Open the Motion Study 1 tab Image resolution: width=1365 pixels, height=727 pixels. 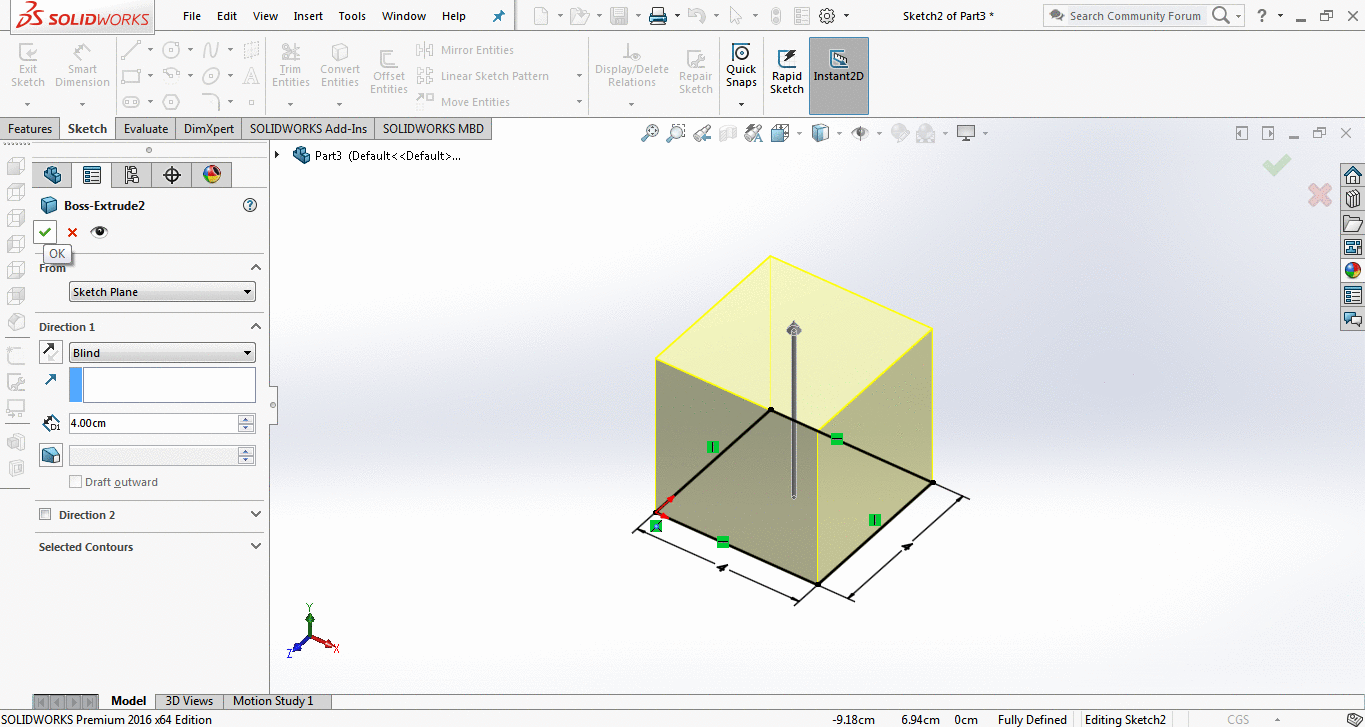click(273, 701)
